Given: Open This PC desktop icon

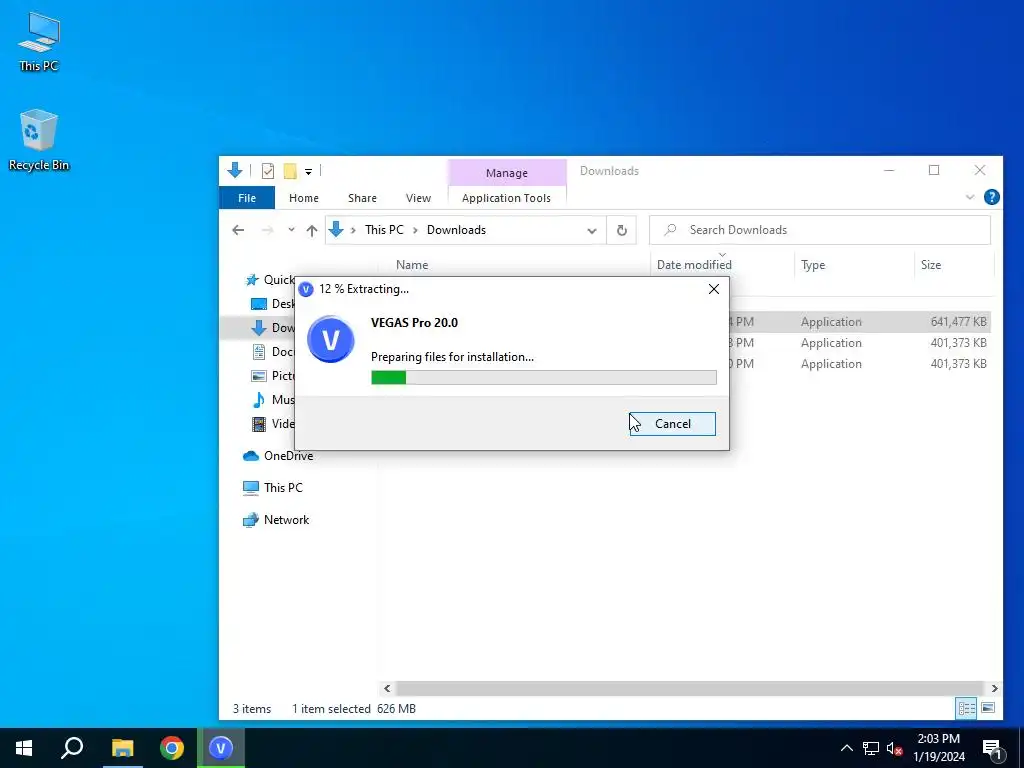Looking at the screenshot, I should point(39,42).
